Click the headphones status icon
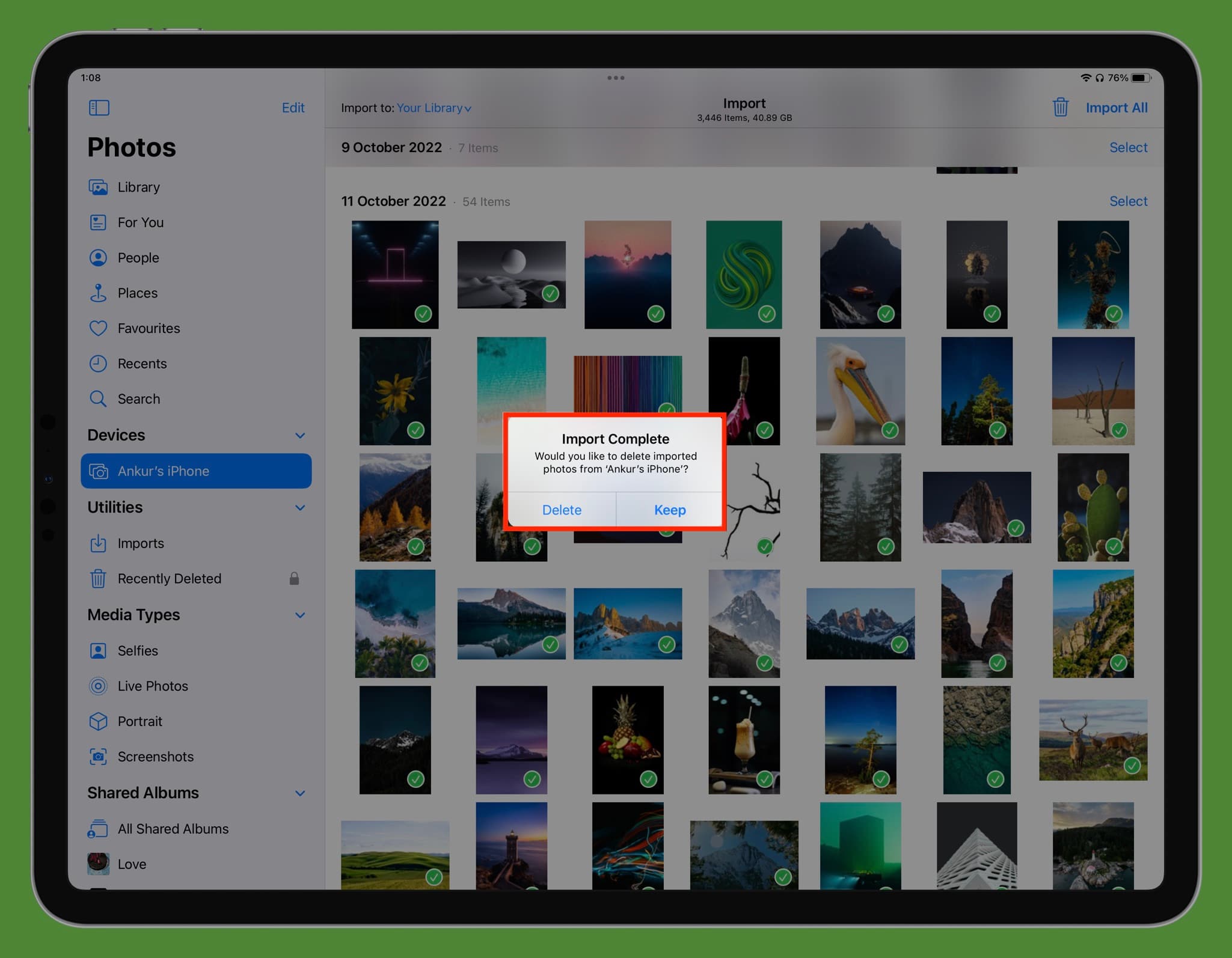This screenshot has width=1232, height=958. (x=1100, y=78)
